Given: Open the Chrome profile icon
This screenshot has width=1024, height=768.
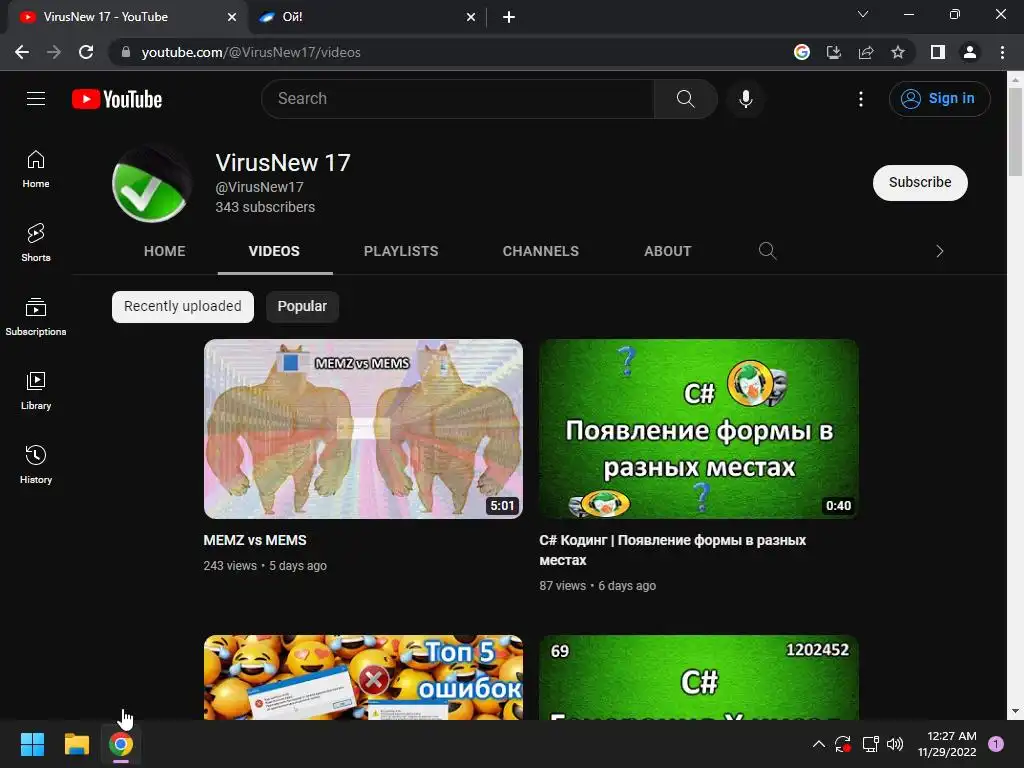Looking at the screenshot, I should (970, 52).
